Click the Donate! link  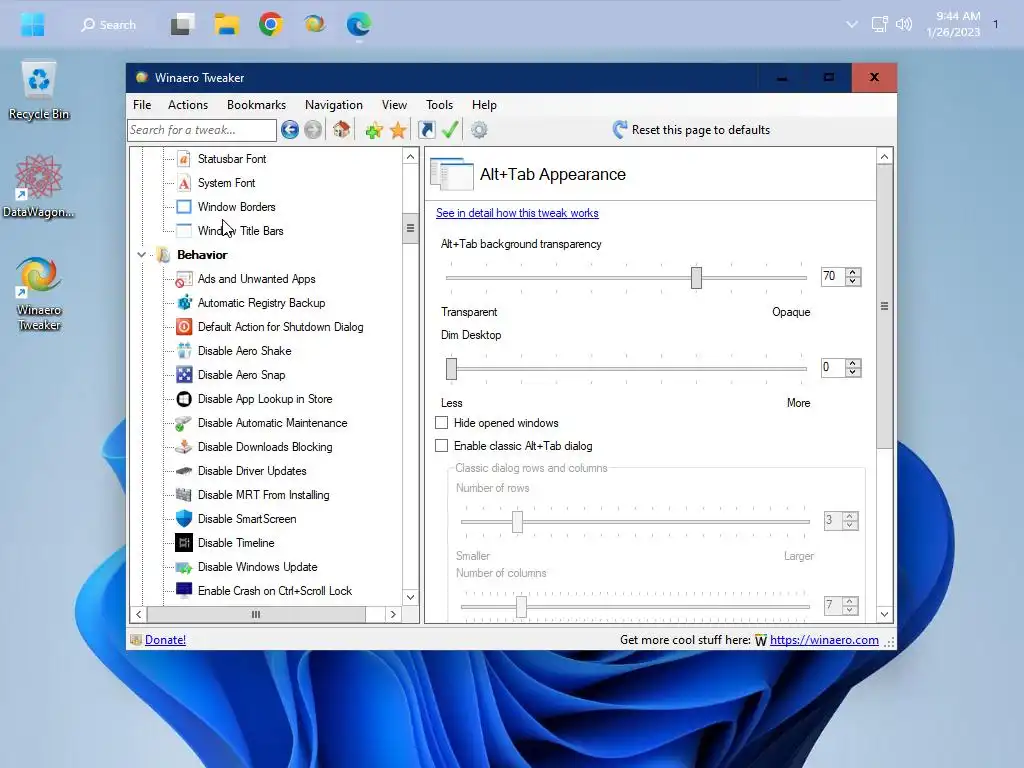165,640
